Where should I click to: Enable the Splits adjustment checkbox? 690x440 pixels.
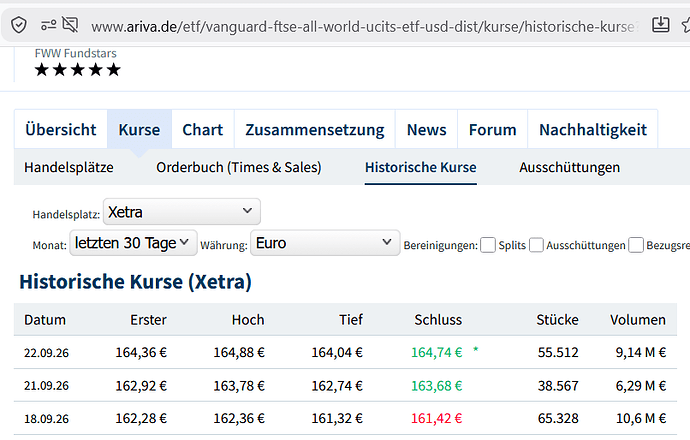(488, 245)
